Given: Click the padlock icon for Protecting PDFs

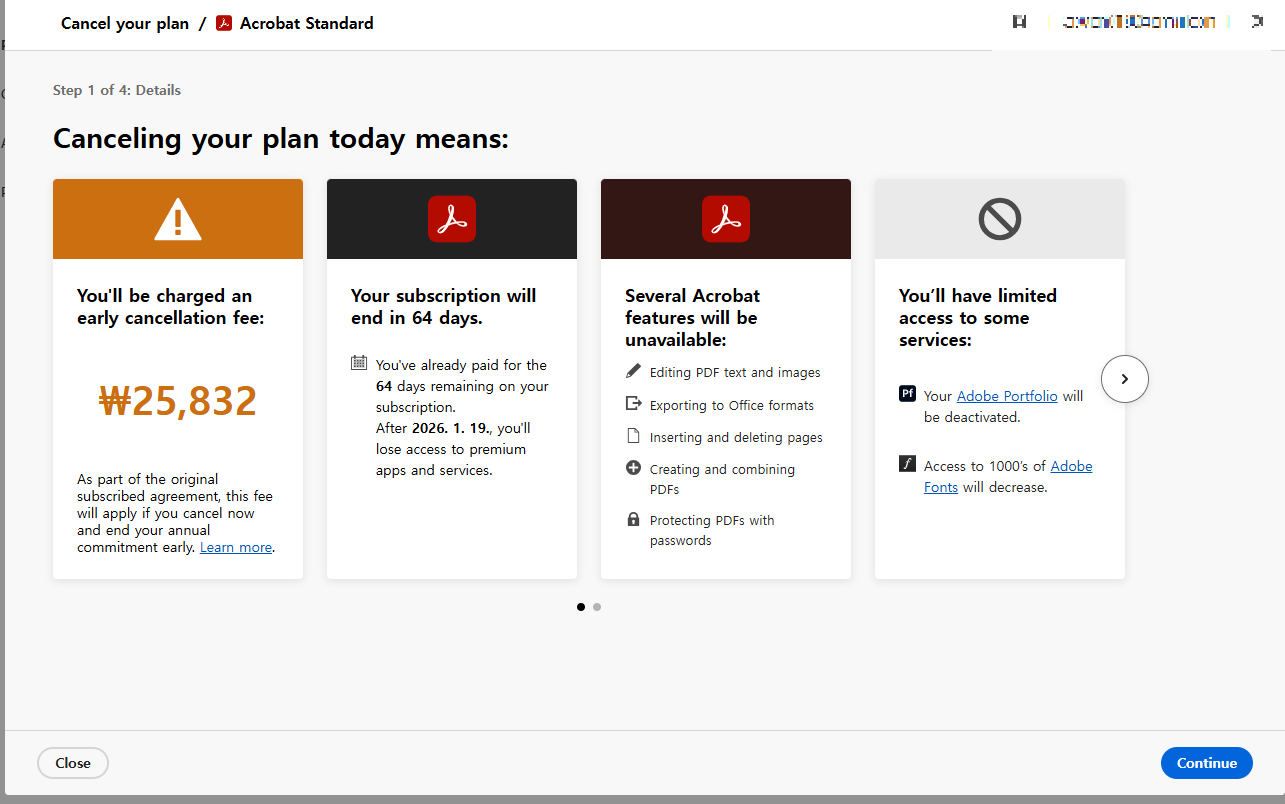Looking at the screenshot, I should tap(633, 519).
